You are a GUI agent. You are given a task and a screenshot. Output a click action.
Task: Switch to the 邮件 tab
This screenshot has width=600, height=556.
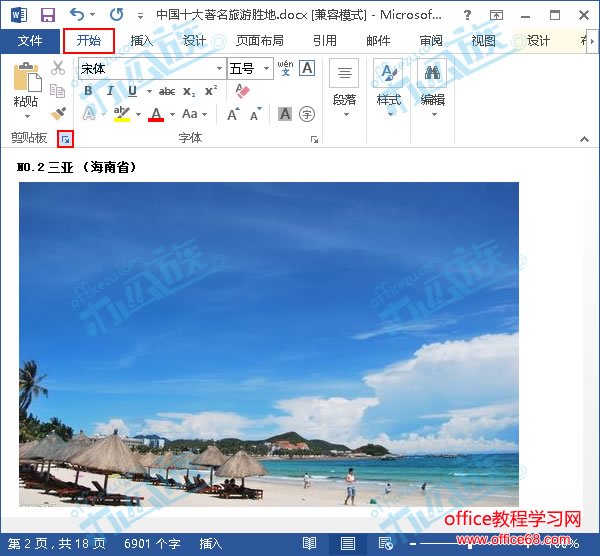pos(378,41)
